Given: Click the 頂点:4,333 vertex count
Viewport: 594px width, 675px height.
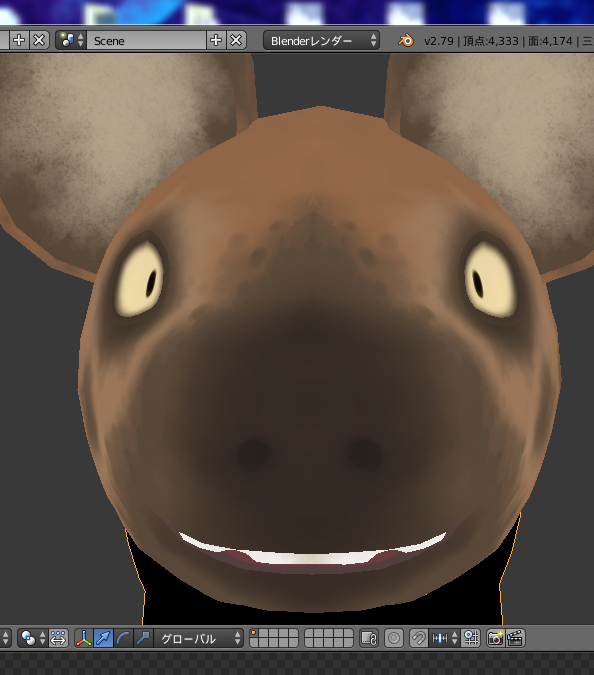Looking at the screenshot, I should click(x=491, y=41).
